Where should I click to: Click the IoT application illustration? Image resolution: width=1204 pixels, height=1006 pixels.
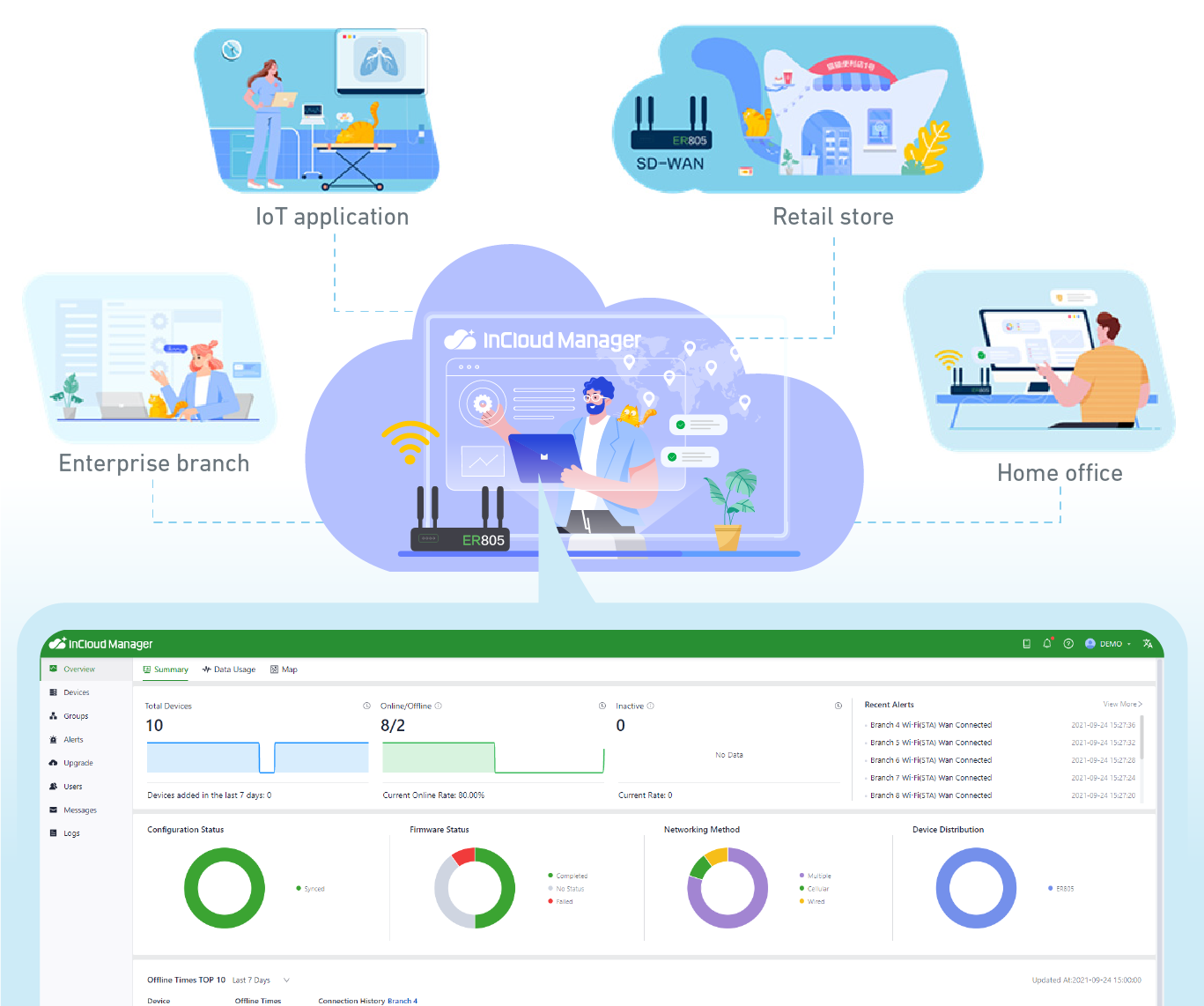coord(317,110)
